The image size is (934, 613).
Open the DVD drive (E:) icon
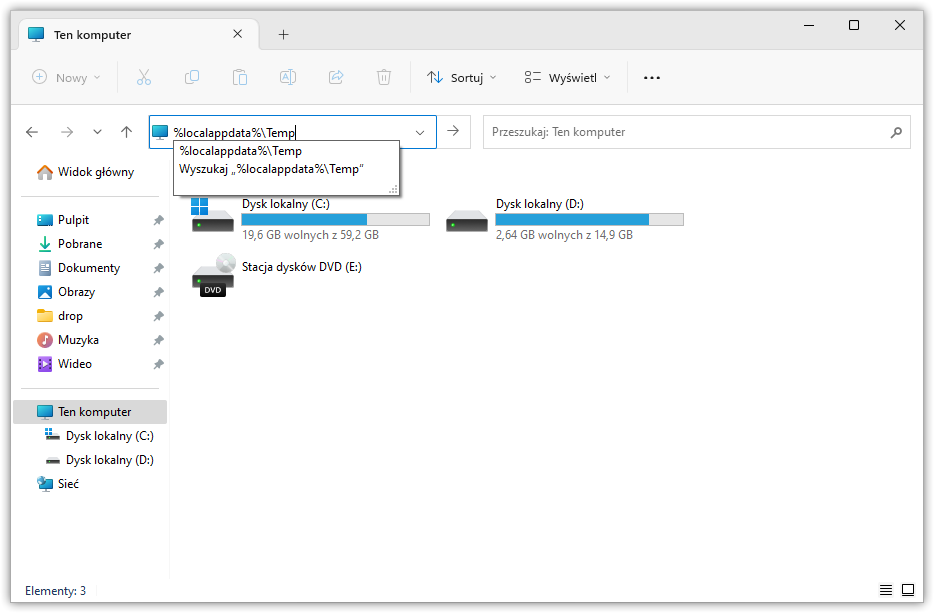213,275
